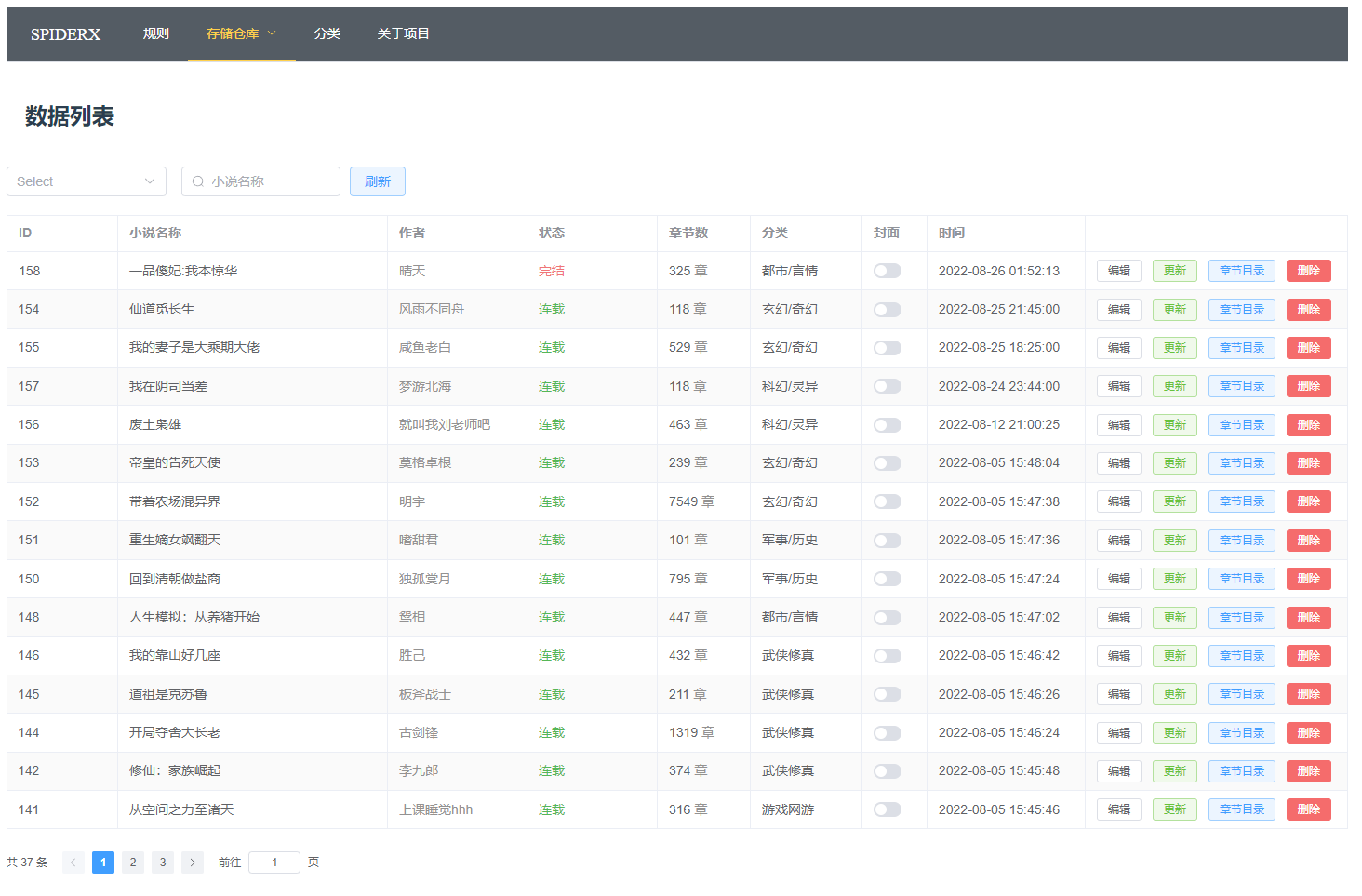Click the search magnifier icon in 小说名称 field

(x=198, y=181)
